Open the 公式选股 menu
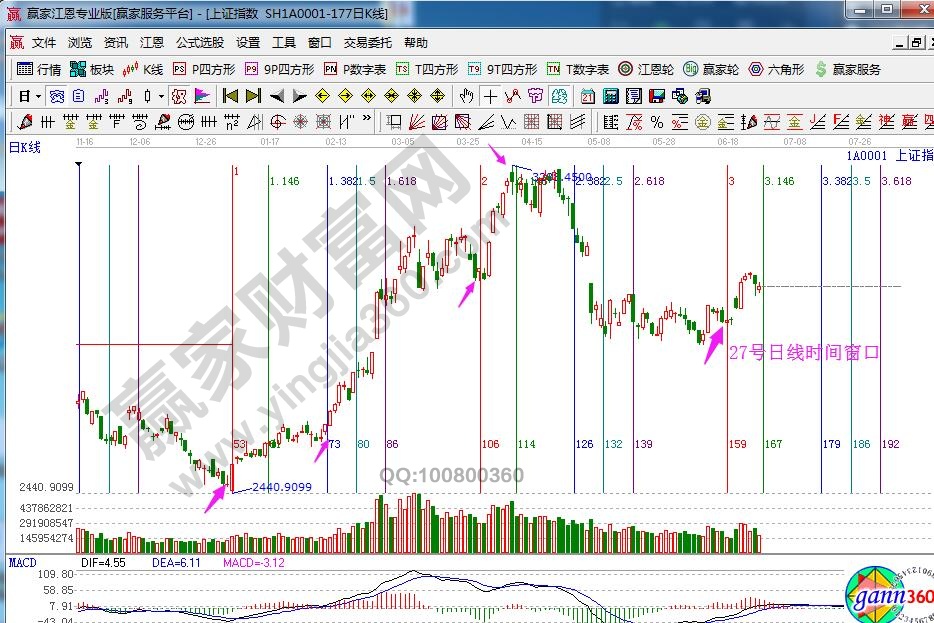The width and height of the screenshot is (934, 623). (x=200, y=43)
